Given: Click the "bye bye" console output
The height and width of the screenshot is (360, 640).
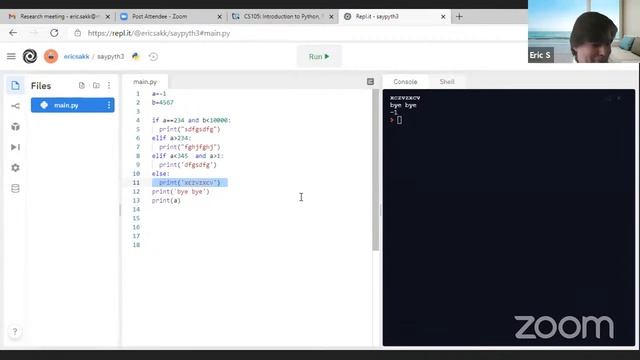Looking at the screenshot, I should (403, 105).
